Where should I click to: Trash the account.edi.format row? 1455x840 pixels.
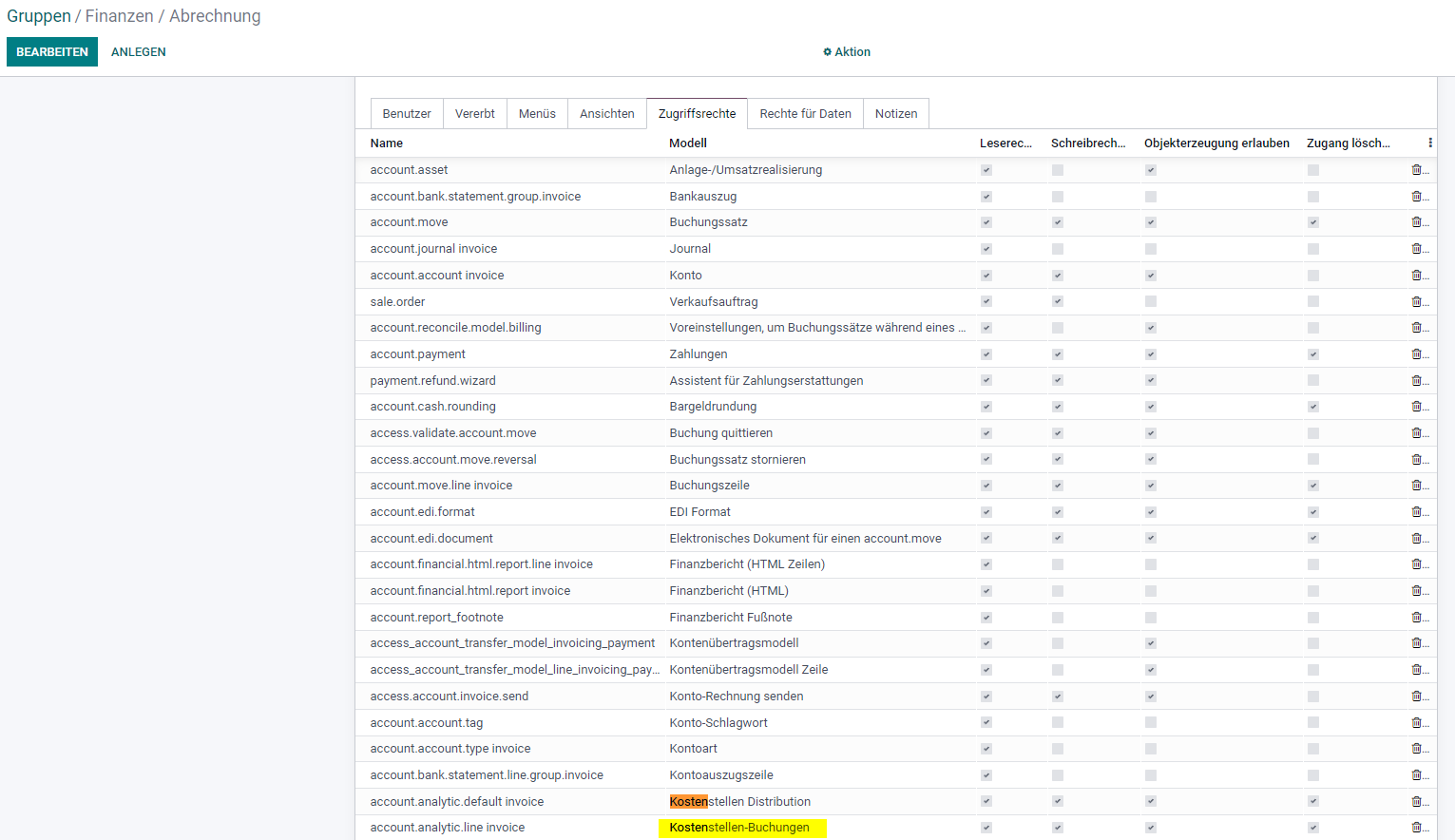pos(1417,512)
